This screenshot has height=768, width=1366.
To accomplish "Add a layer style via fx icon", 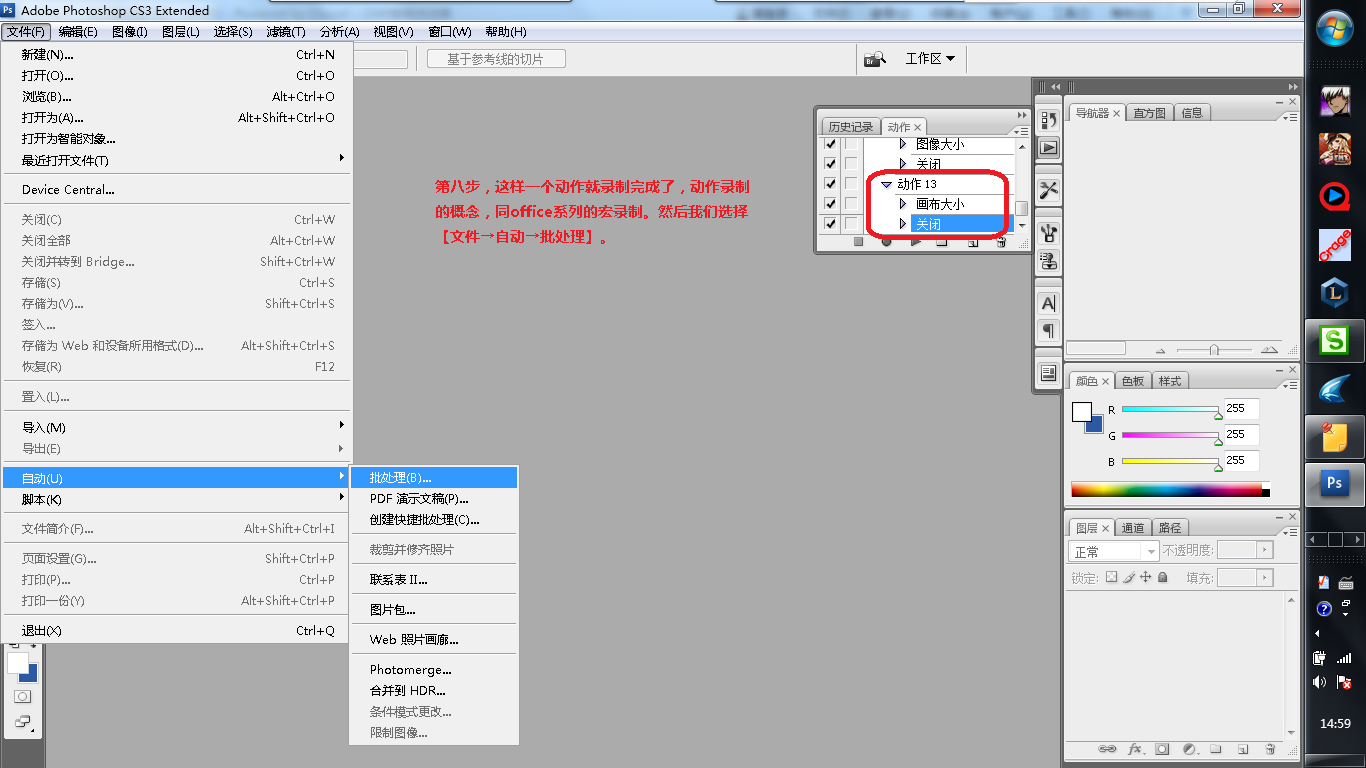I will click(x=1135, y=748).
